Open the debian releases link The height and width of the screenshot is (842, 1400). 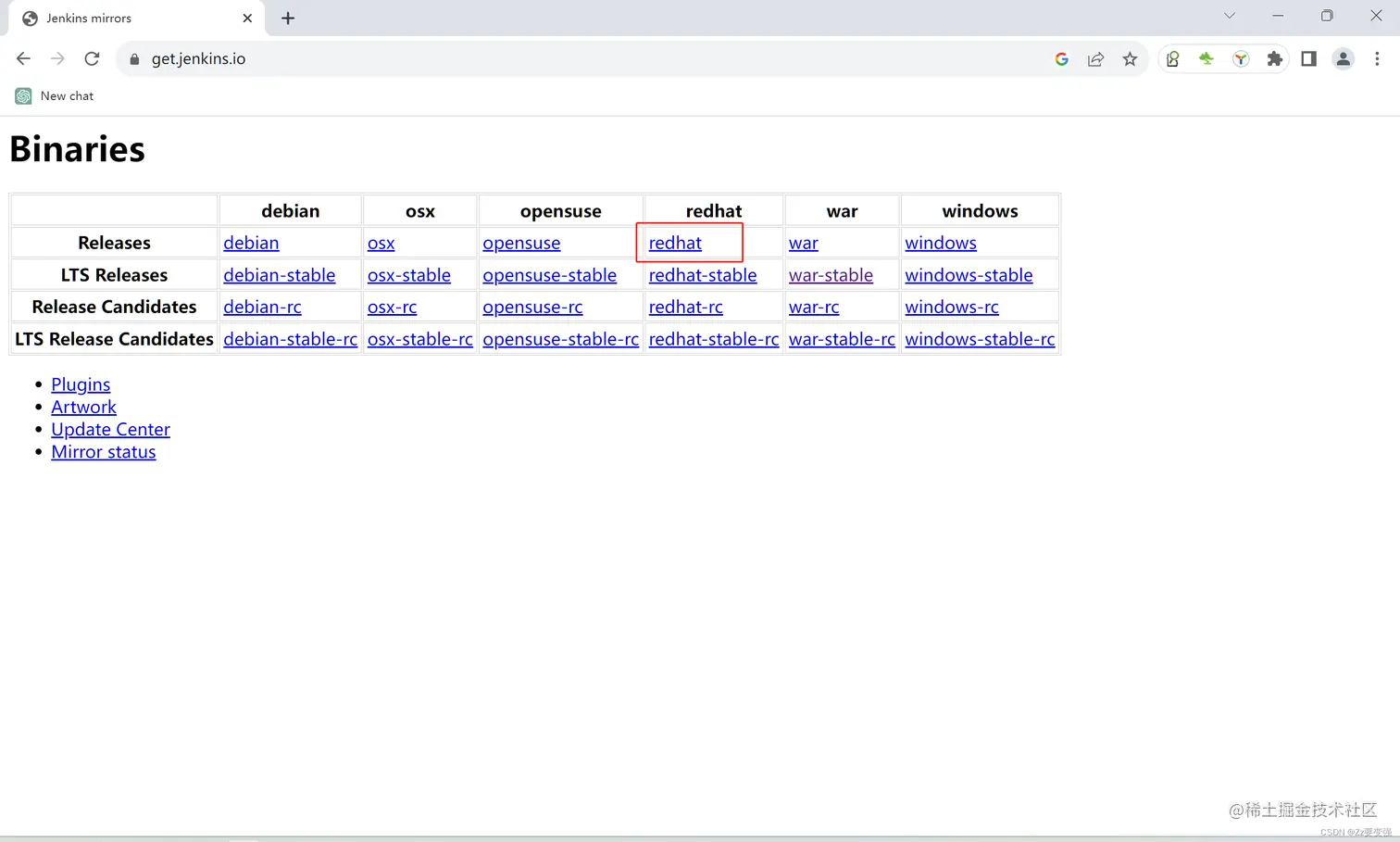251,243
